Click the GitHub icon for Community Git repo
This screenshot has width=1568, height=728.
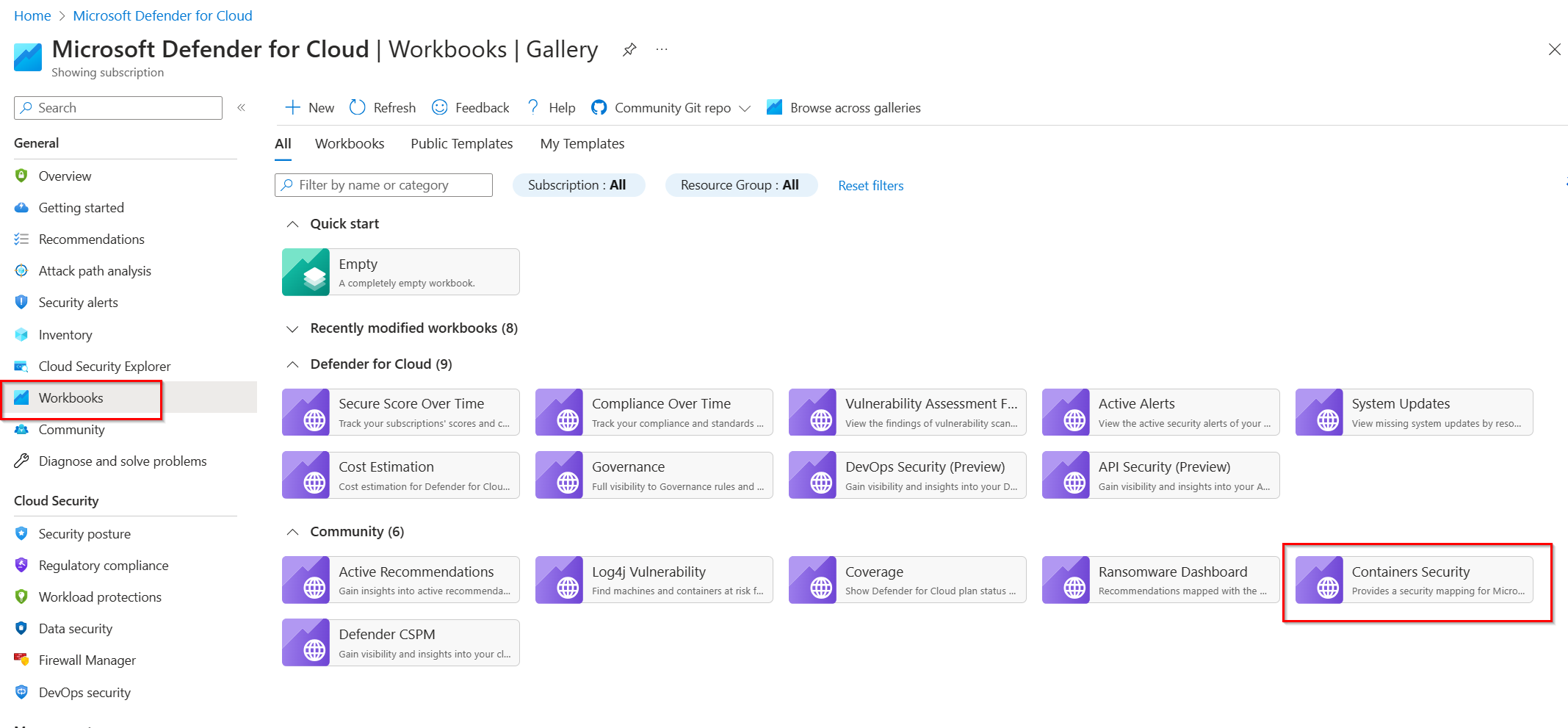click(x=599, y=107)
